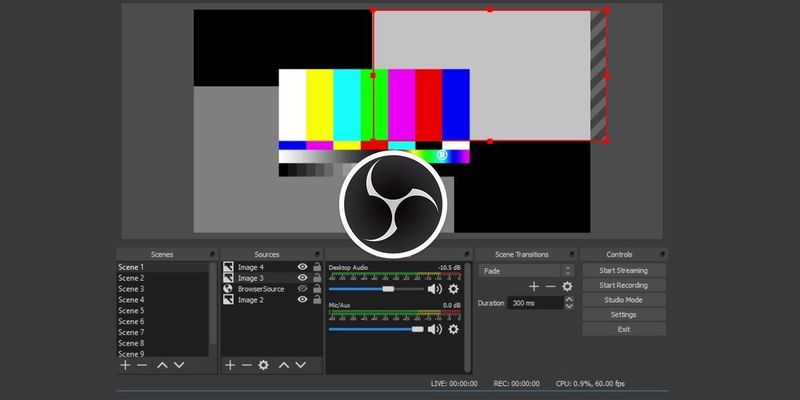Click Start Recording button

[x=623, y=285]
